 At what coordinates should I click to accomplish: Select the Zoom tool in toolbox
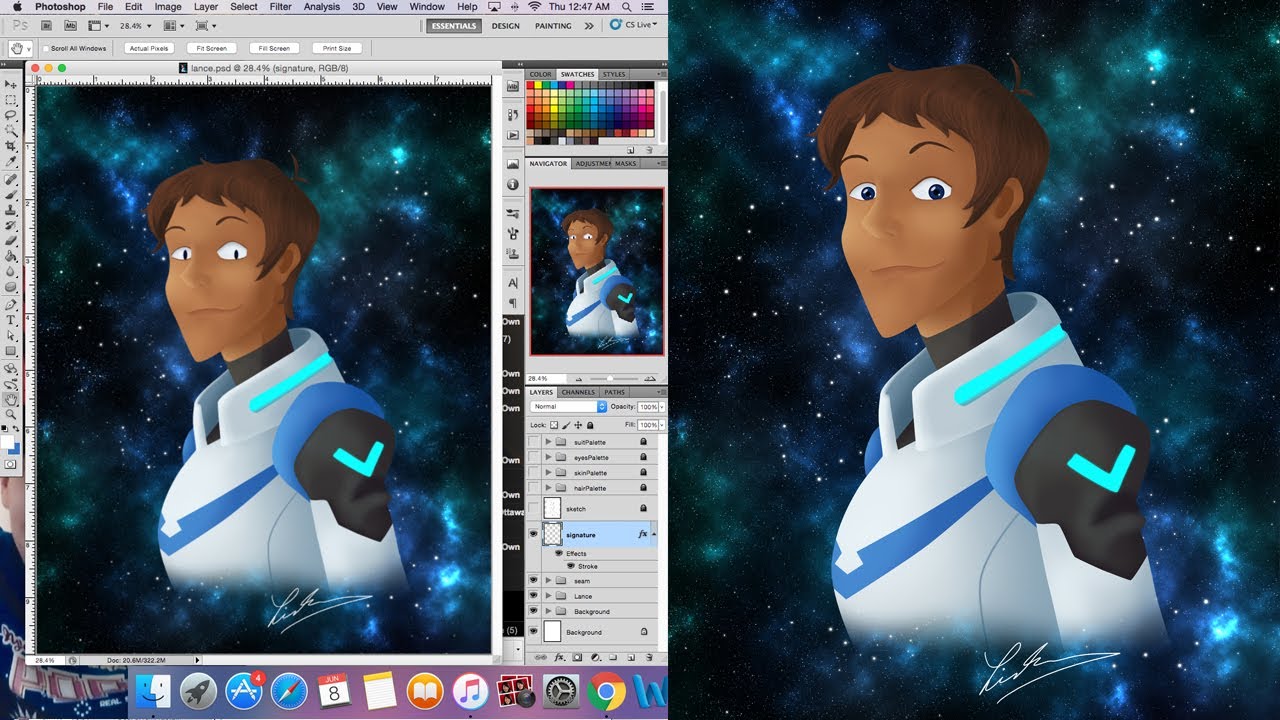coord(11,414)
